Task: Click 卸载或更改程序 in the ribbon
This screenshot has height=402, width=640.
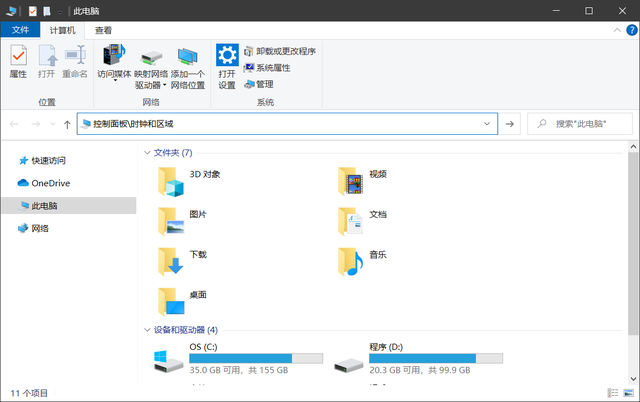Action: [279, 51]
